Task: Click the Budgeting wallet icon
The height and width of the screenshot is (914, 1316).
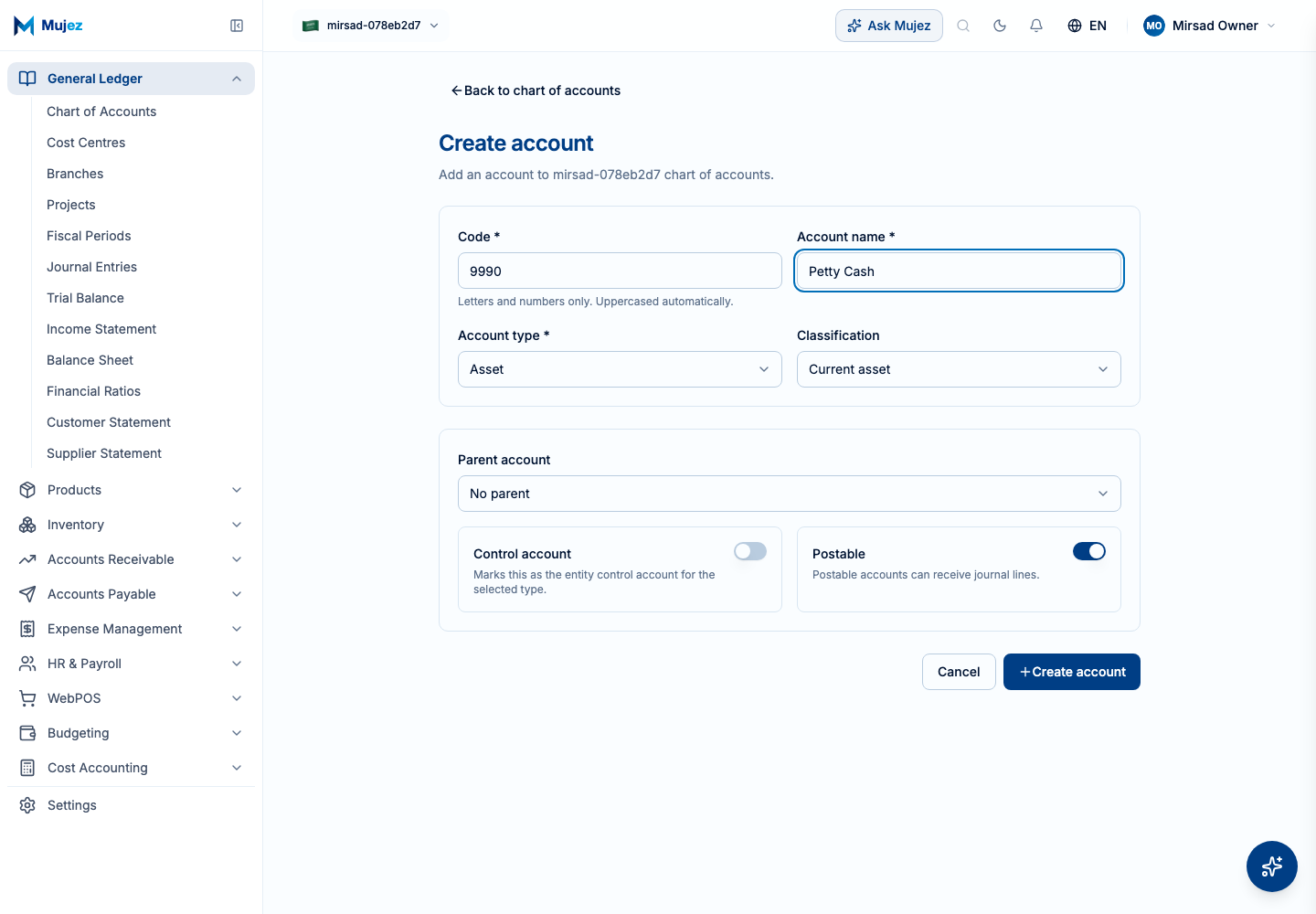Action: pos(27,733)
